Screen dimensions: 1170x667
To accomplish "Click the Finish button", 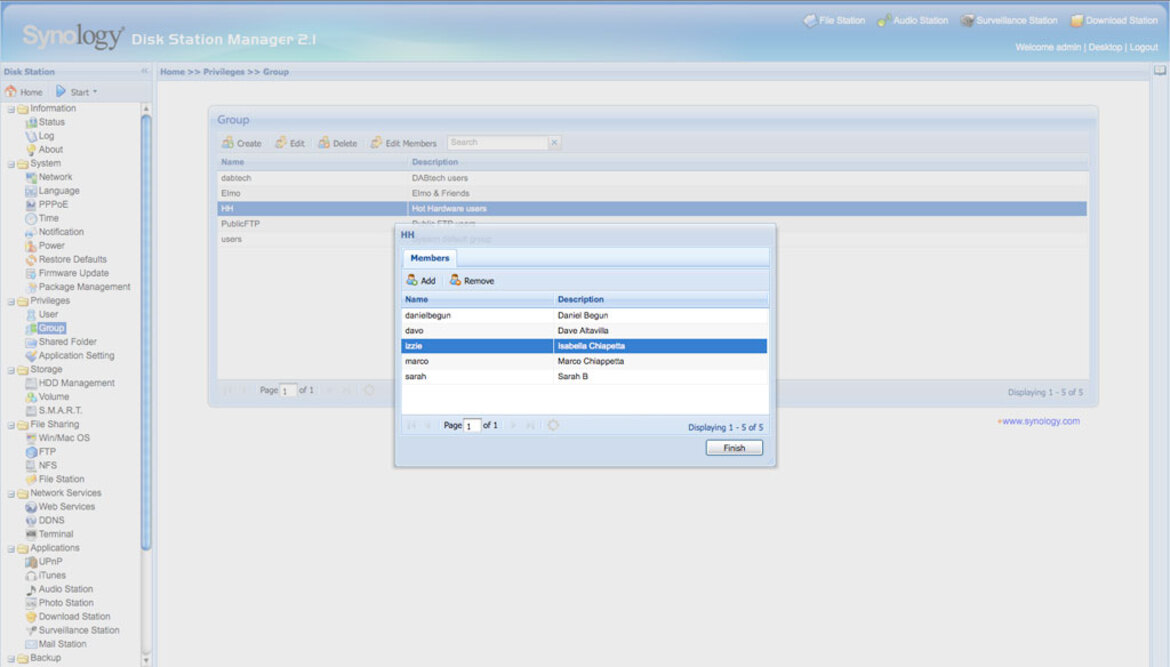I will [x=734, y=448].
